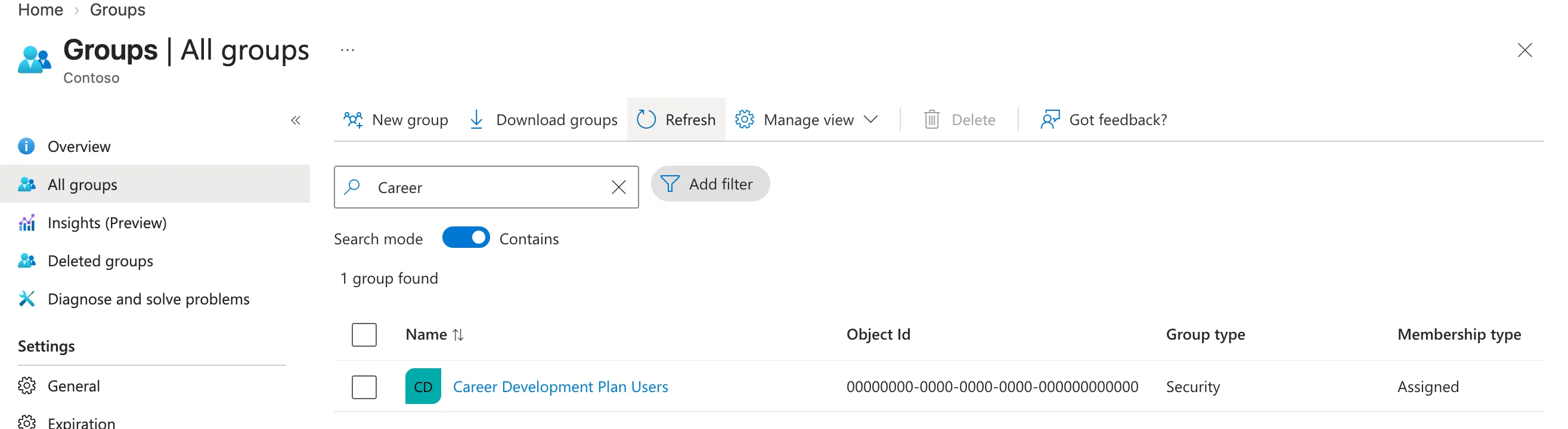Click the search magnifier icon
Viewport: 1568px width, 429px height.
[352, 187]
